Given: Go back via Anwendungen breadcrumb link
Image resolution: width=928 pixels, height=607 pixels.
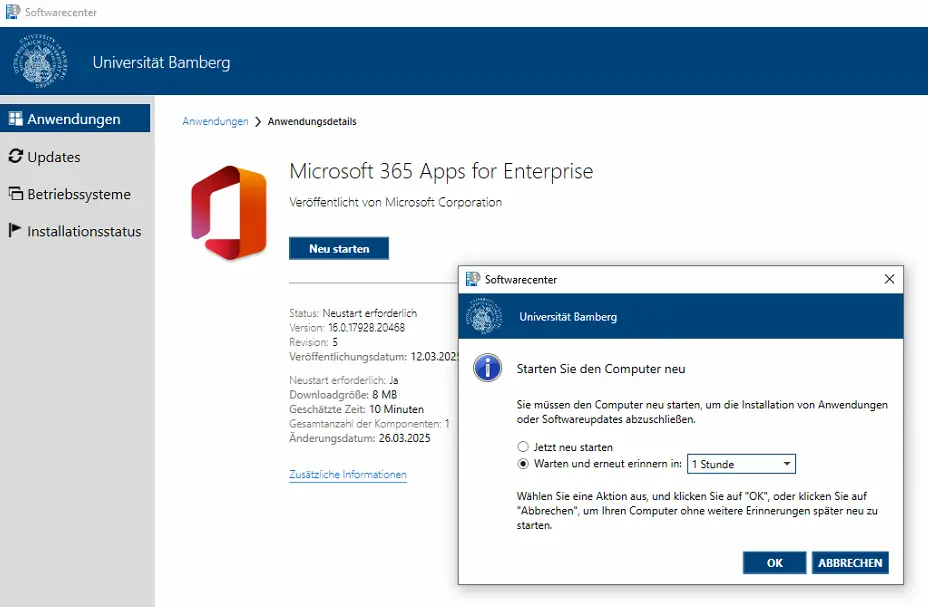Looking at the screenshot, I should coord(215,121).
